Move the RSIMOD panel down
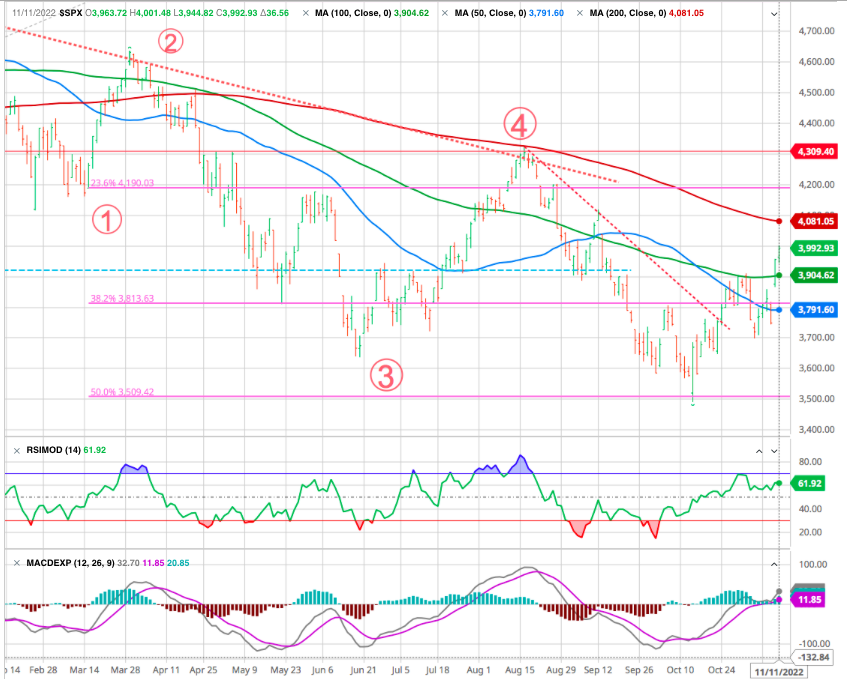This screenshot has width=847, height=692. 774,451
